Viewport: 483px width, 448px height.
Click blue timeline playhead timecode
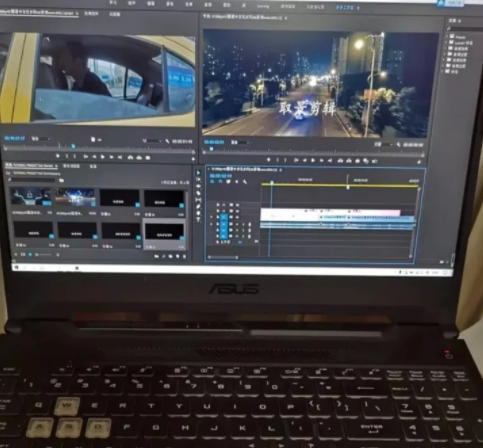(x=221, y=175)
